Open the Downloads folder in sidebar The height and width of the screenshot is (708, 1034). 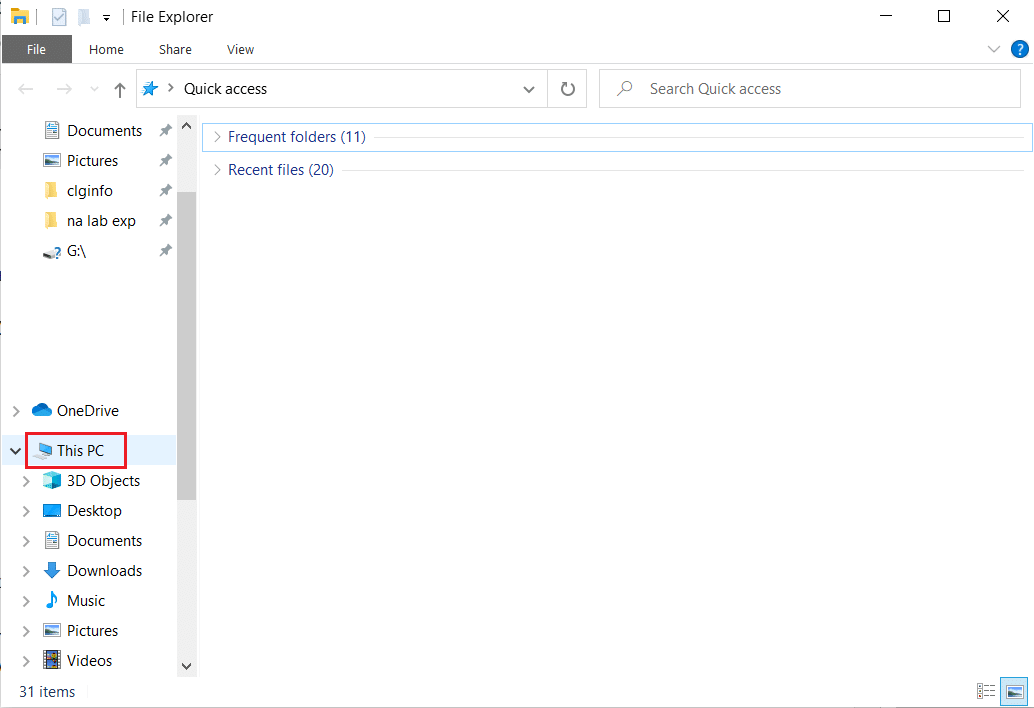pos(104,571)
